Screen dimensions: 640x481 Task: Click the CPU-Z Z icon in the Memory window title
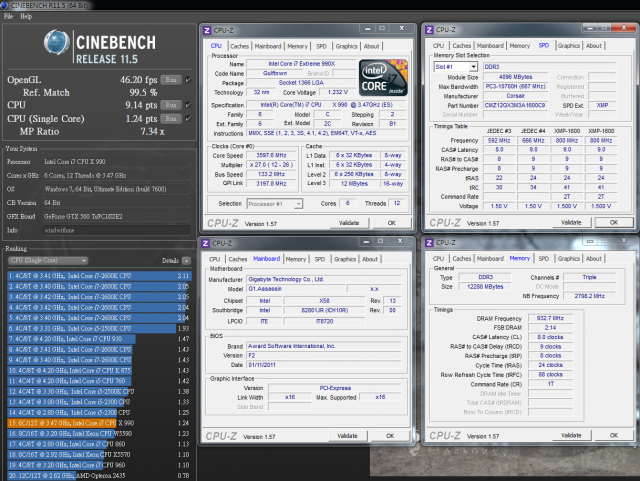[429, 243]
